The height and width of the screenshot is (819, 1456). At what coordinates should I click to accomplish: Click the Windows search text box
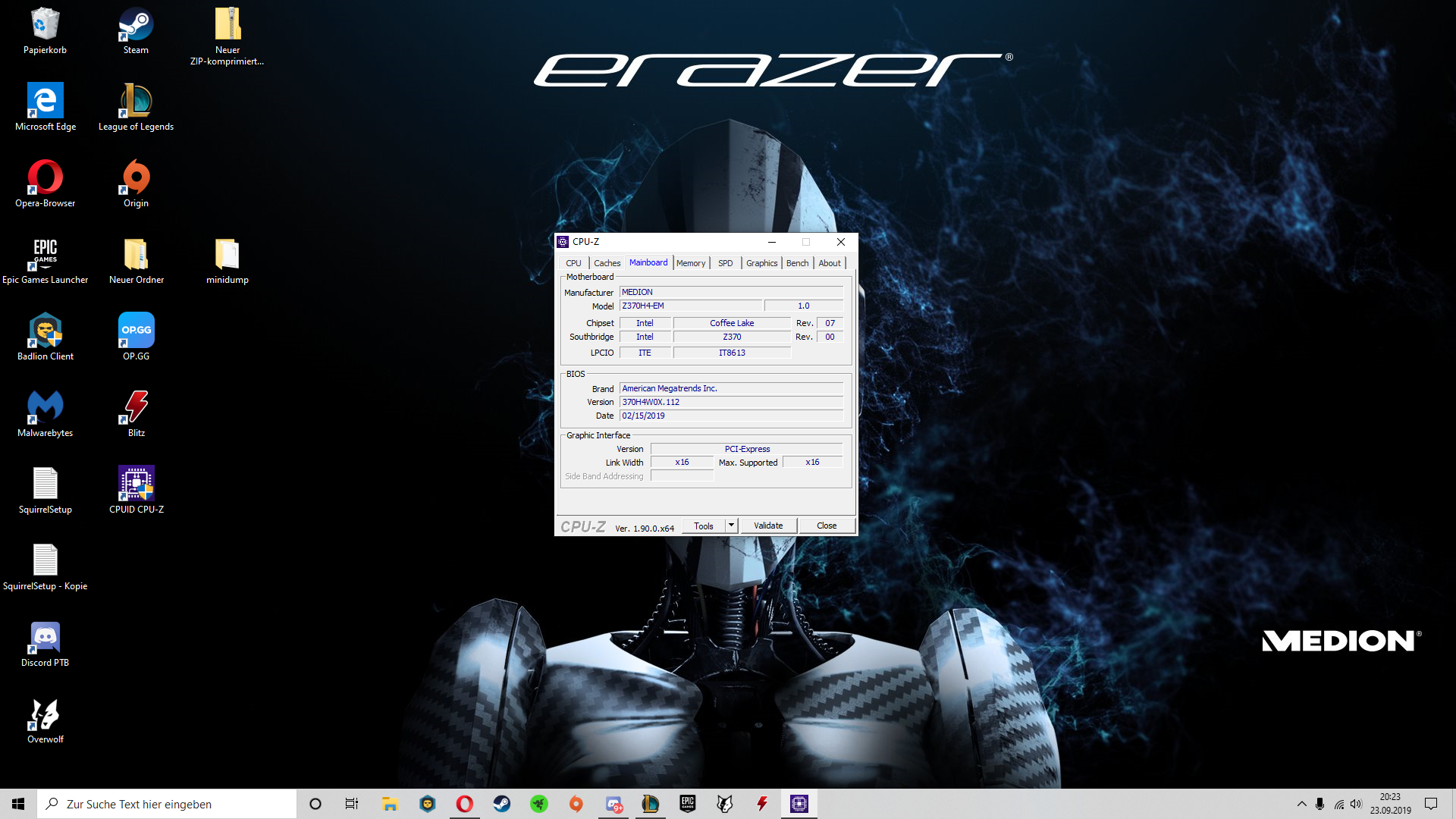[x=167, y=804]
